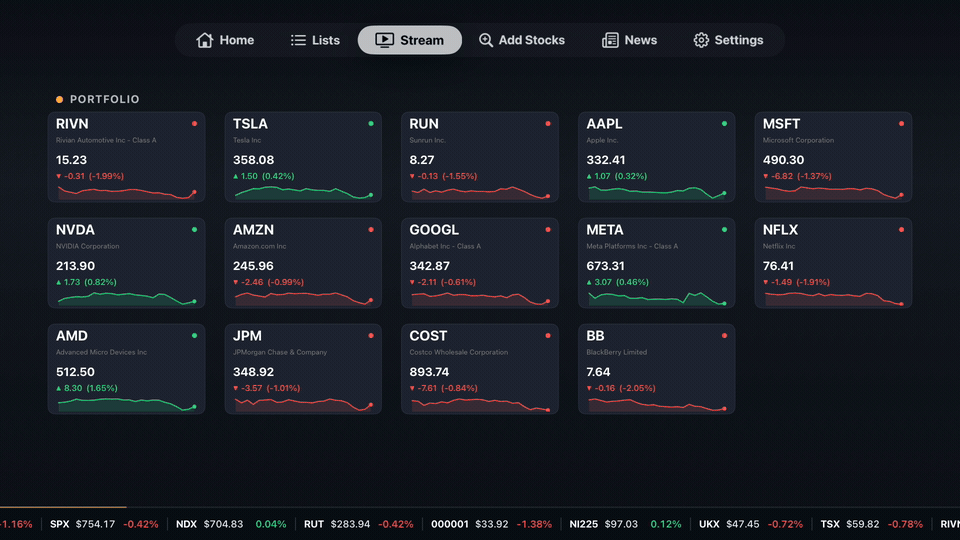This screenshot has height=540, width=960.
Task: Click the RUT entry in ticker bar
Action: pos(358,524)
